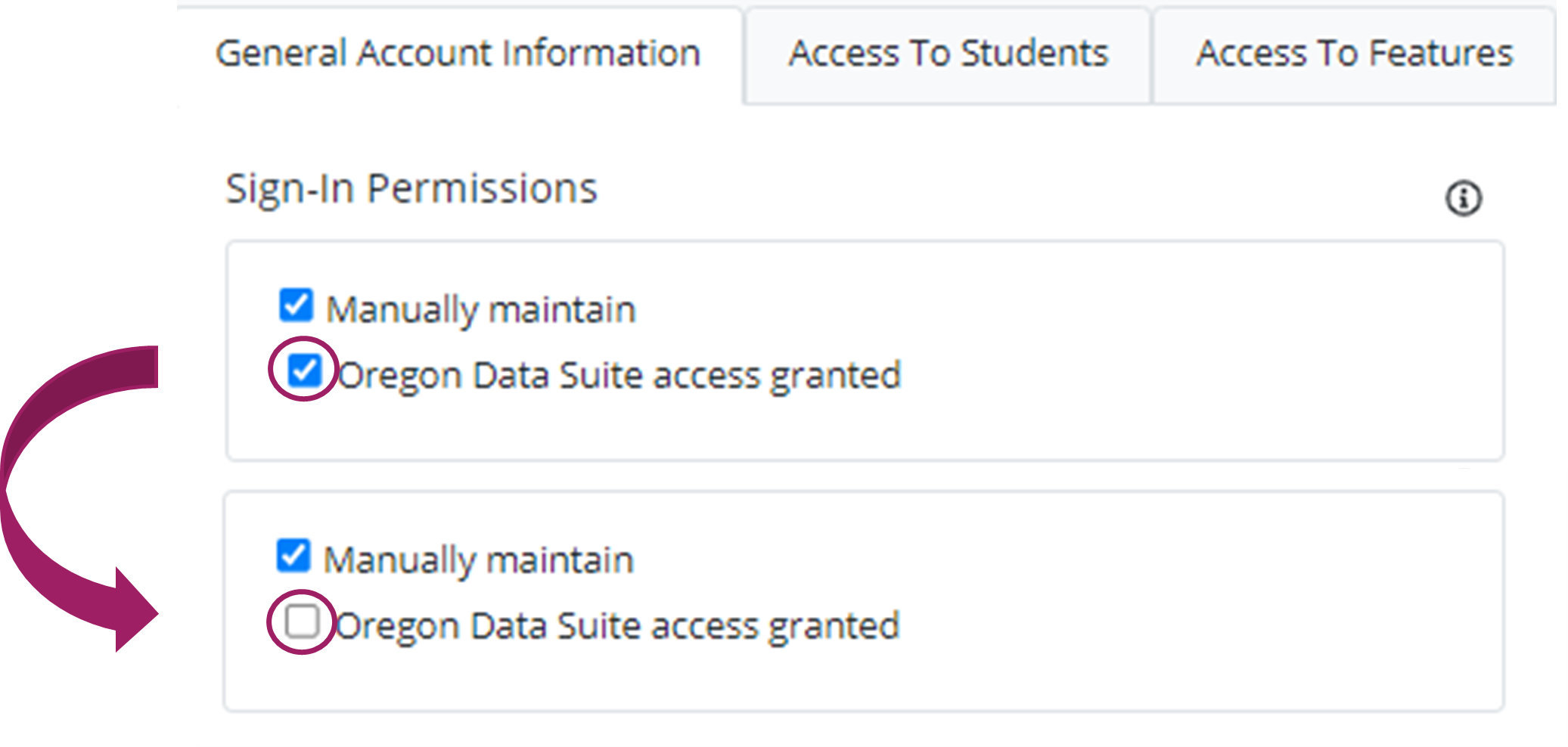1568x747 pixels.
Task: Click the Manually maintain label text
Action: pos(479,306)
